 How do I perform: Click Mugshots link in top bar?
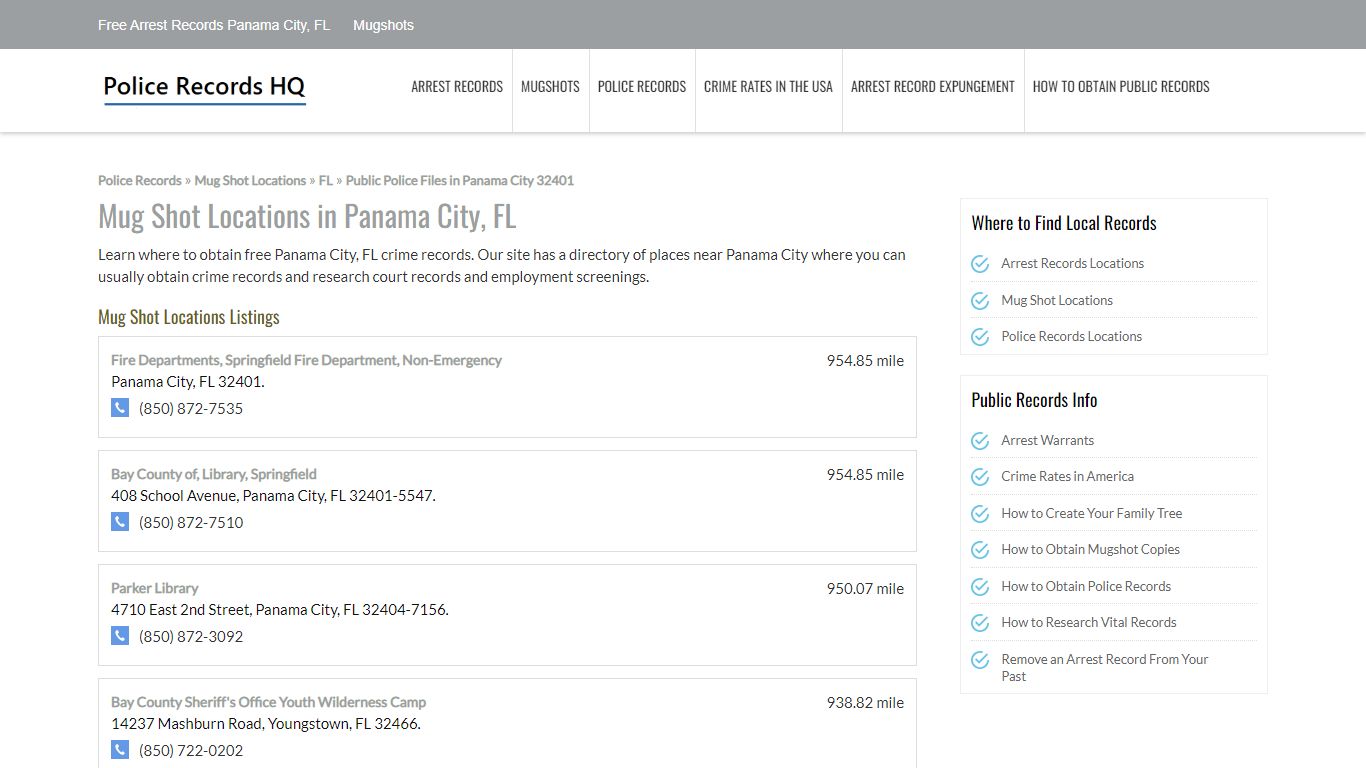click(383, 25)
